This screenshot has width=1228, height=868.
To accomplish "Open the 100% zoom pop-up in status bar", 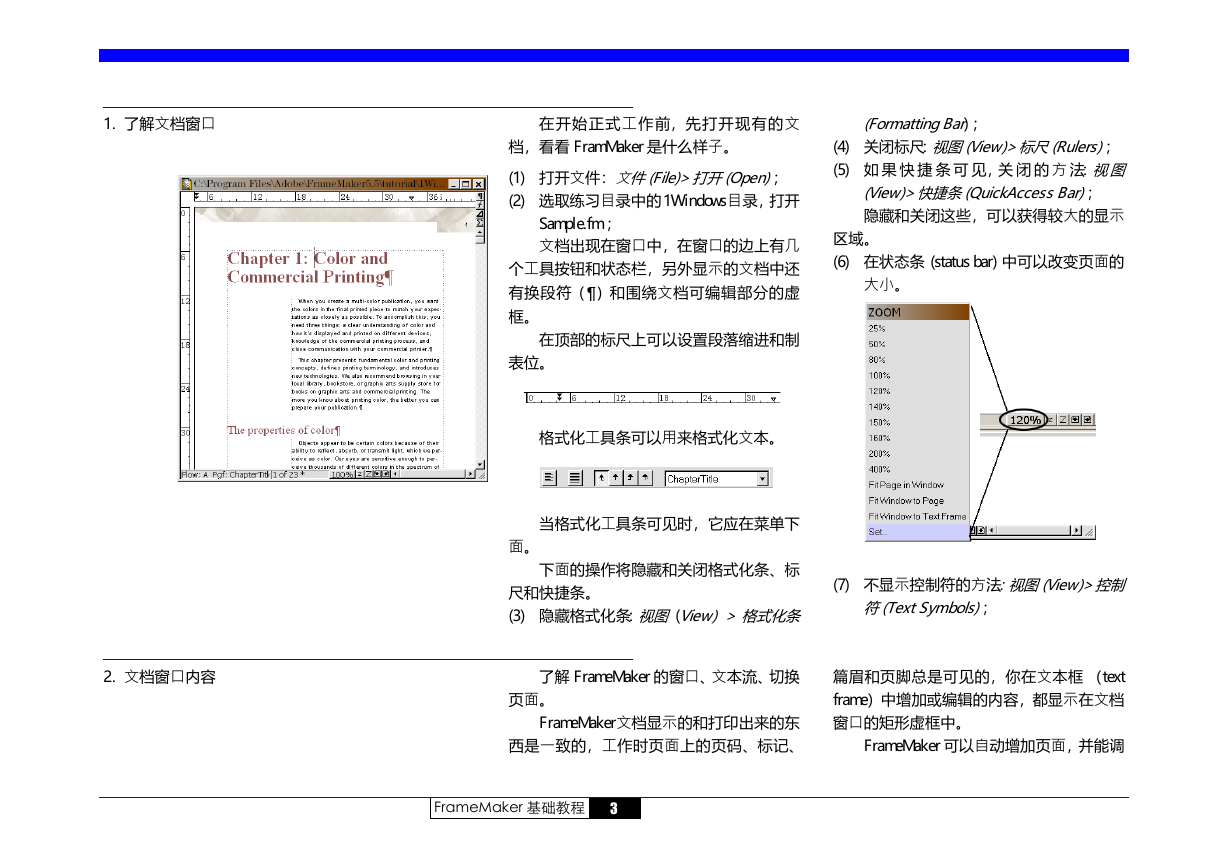I will tap(341, 475).
